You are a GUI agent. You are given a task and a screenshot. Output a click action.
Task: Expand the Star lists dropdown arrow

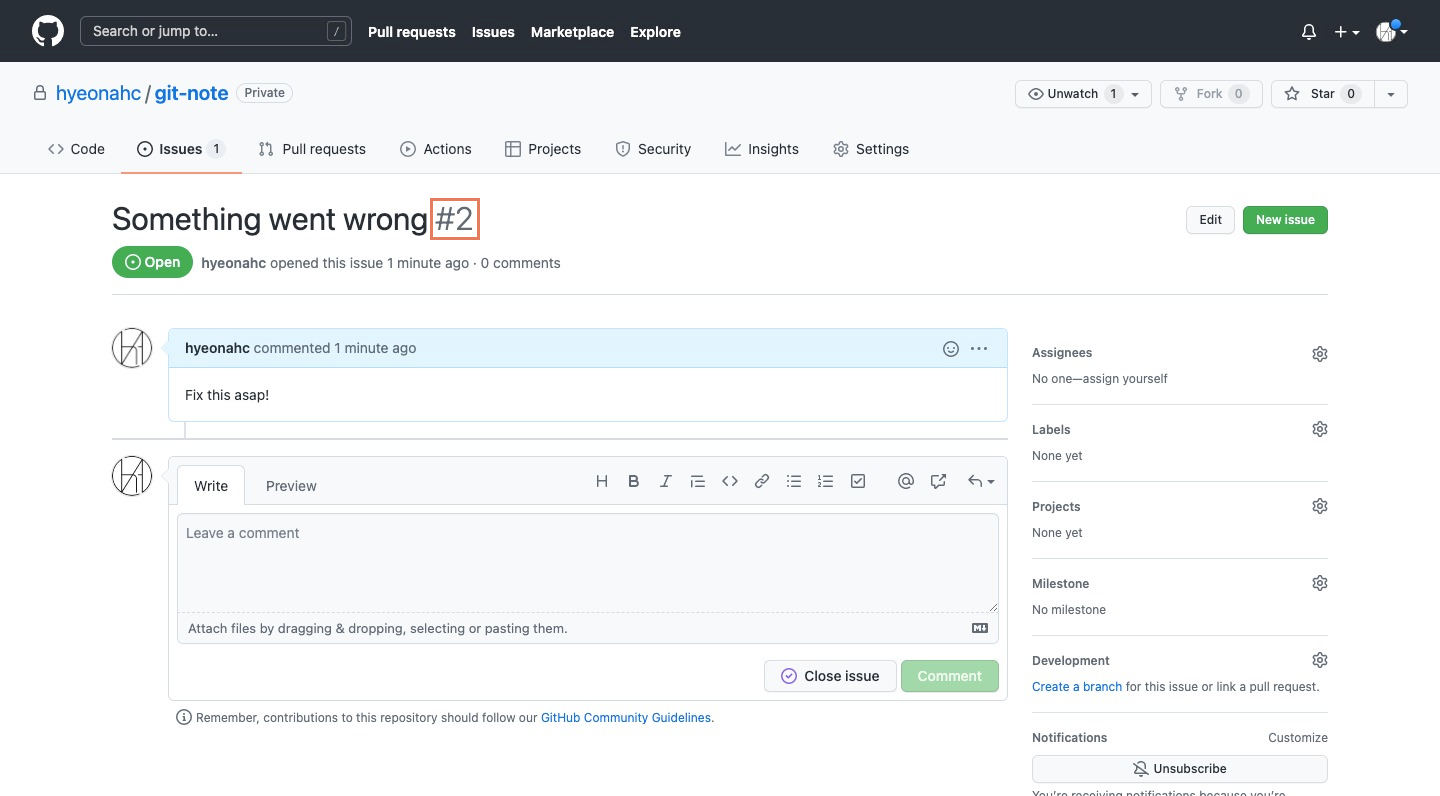[x=1391, y=94]
